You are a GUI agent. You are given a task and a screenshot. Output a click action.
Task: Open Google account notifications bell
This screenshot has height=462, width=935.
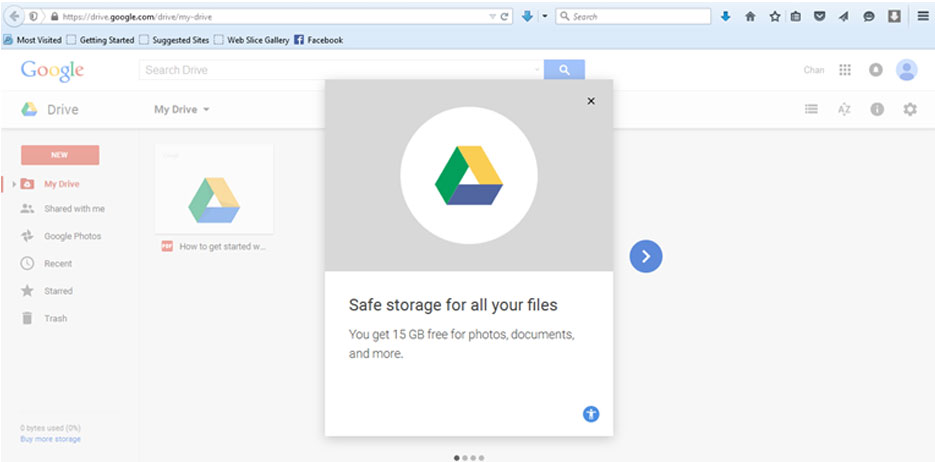click(x=875, y=70)
